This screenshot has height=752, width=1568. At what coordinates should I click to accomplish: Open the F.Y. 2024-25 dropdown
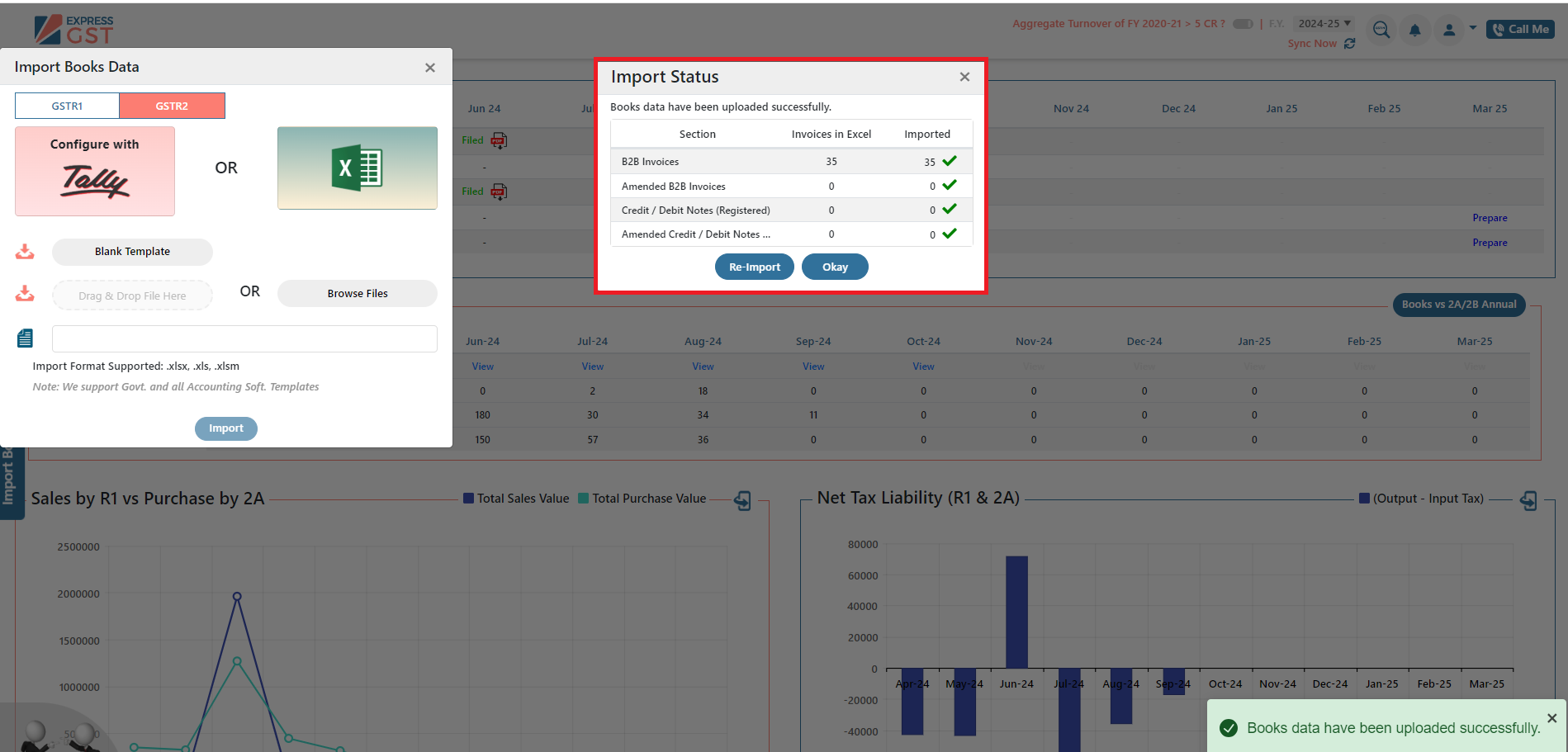1324,24
